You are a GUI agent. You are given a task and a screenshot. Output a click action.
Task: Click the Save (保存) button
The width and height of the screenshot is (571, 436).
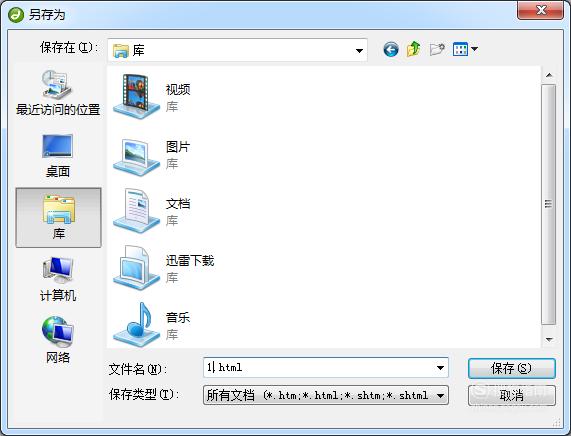point(512,368)
